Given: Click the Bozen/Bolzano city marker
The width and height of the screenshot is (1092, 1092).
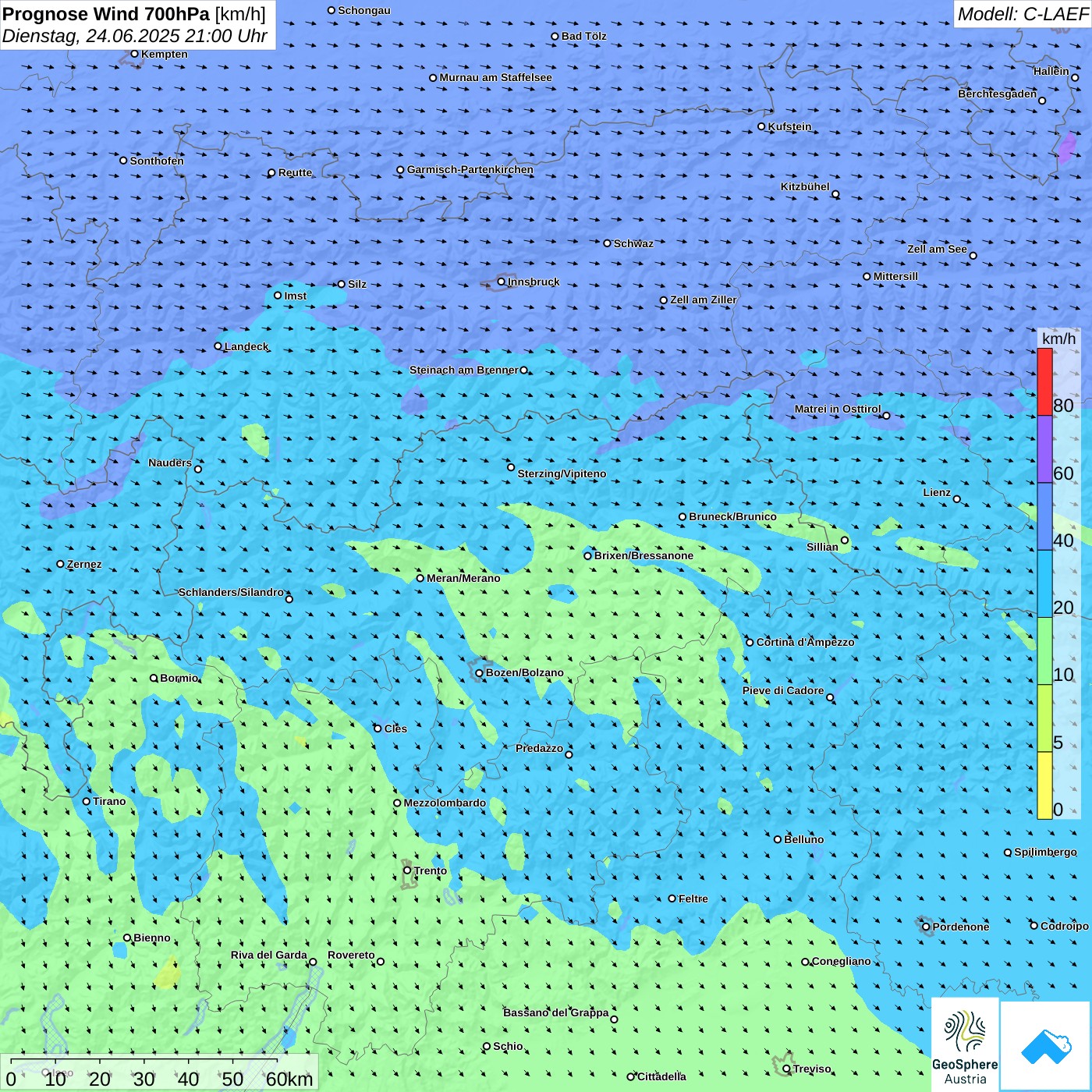Looking at the screenshot, I should coord(480,672).
